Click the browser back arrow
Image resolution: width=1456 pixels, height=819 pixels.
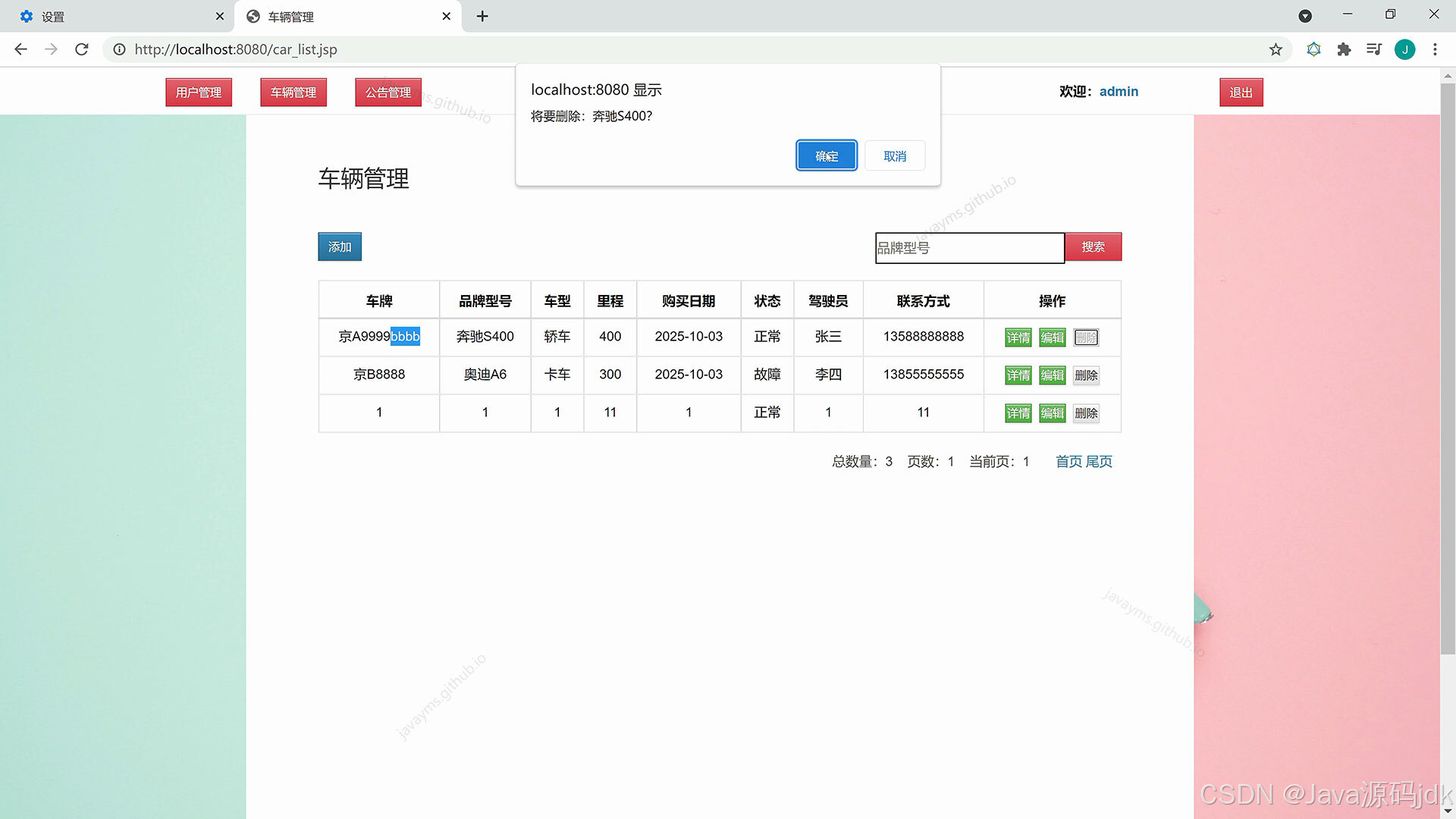point(20,49)
